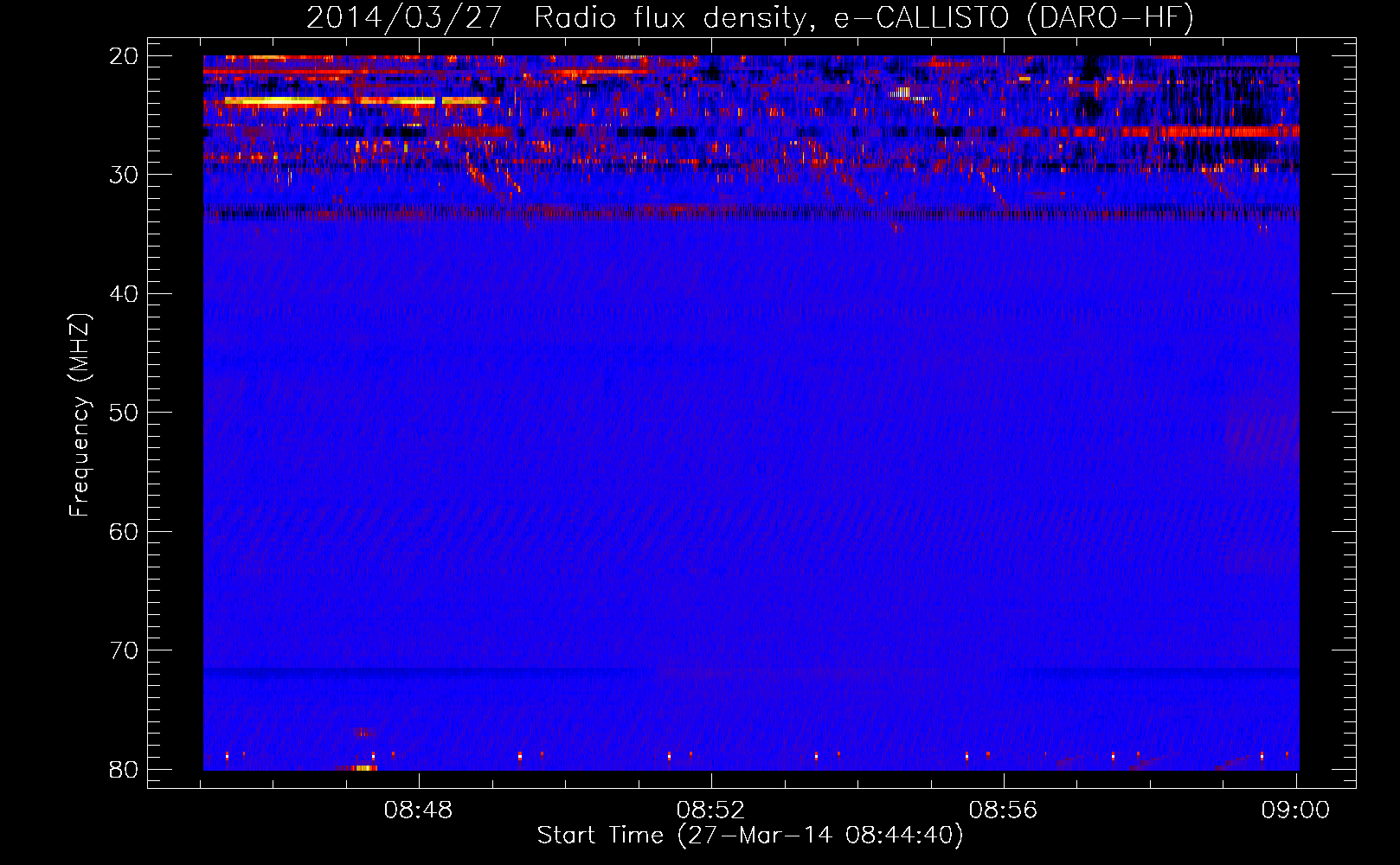Screen dimensions: 1400x865
Task: Click the date '2014/03/27' in the title
Action: pyautogui.click(x=404, y=18)
